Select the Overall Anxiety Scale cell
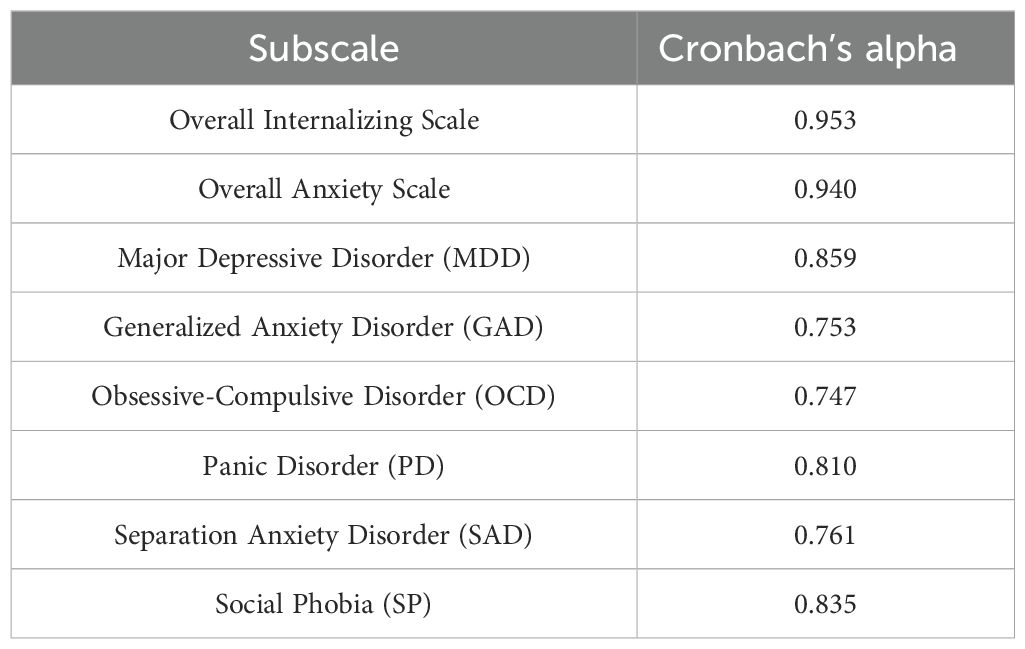The width and height of the screenshot is (1025, 649). [x=324, y=189]
